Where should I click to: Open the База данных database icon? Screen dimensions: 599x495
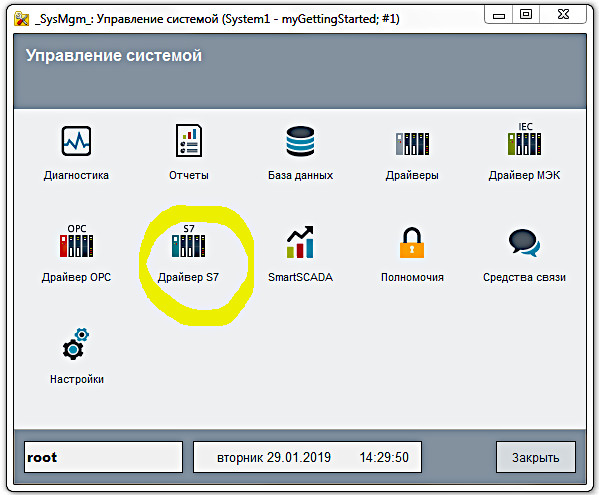pos(300,141)
